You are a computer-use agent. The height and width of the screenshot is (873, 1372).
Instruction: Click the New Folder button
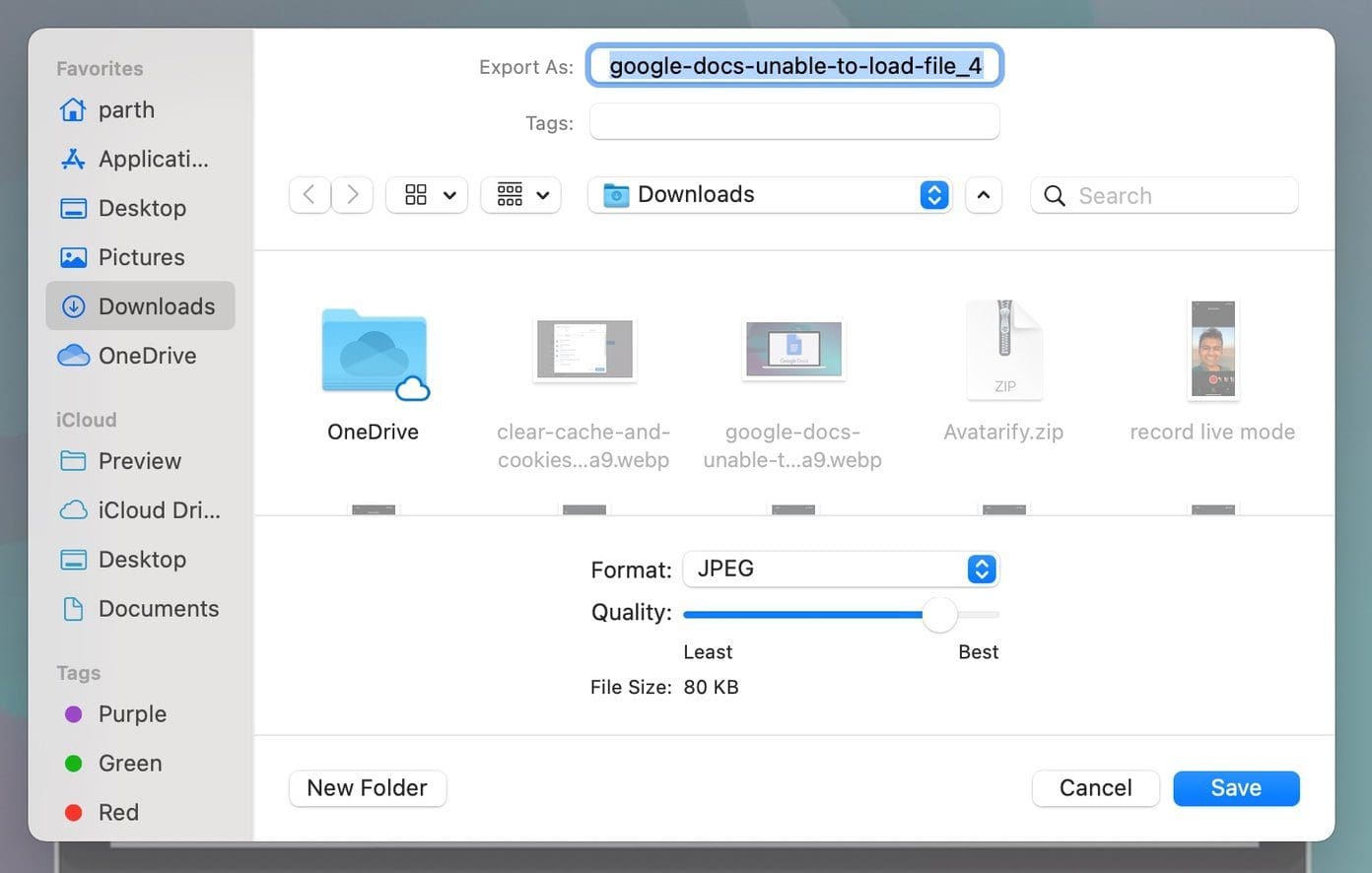pos(368,788)
